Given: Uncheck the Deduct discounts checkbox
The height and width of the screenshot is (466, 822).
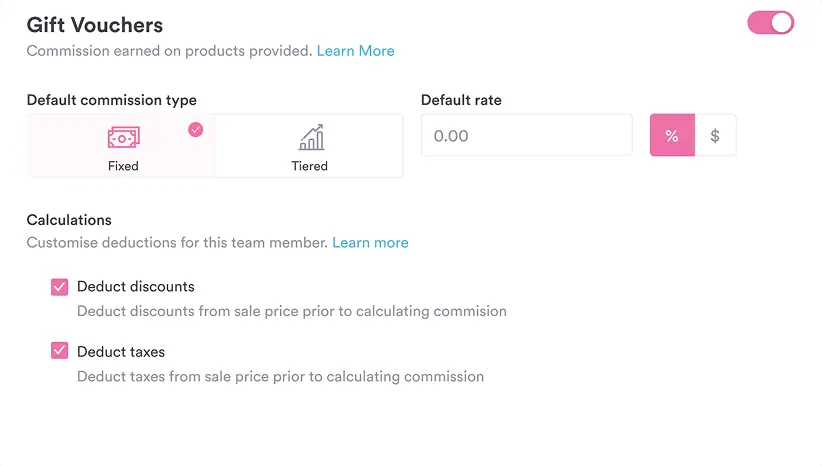Looking at the screenshot, I should point(59,287).
